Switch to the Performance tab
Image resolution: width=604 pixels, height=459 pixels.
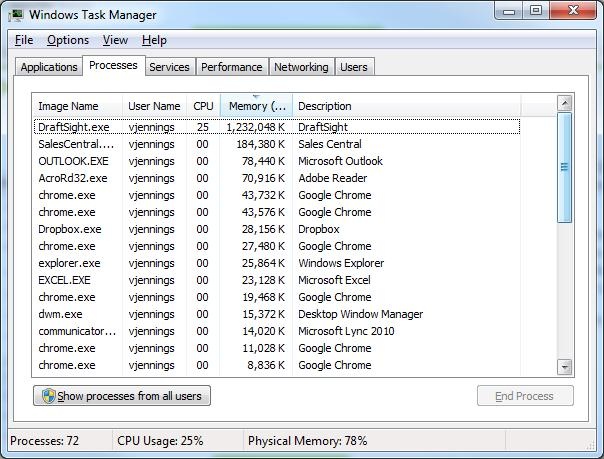(x=231, y=67)
